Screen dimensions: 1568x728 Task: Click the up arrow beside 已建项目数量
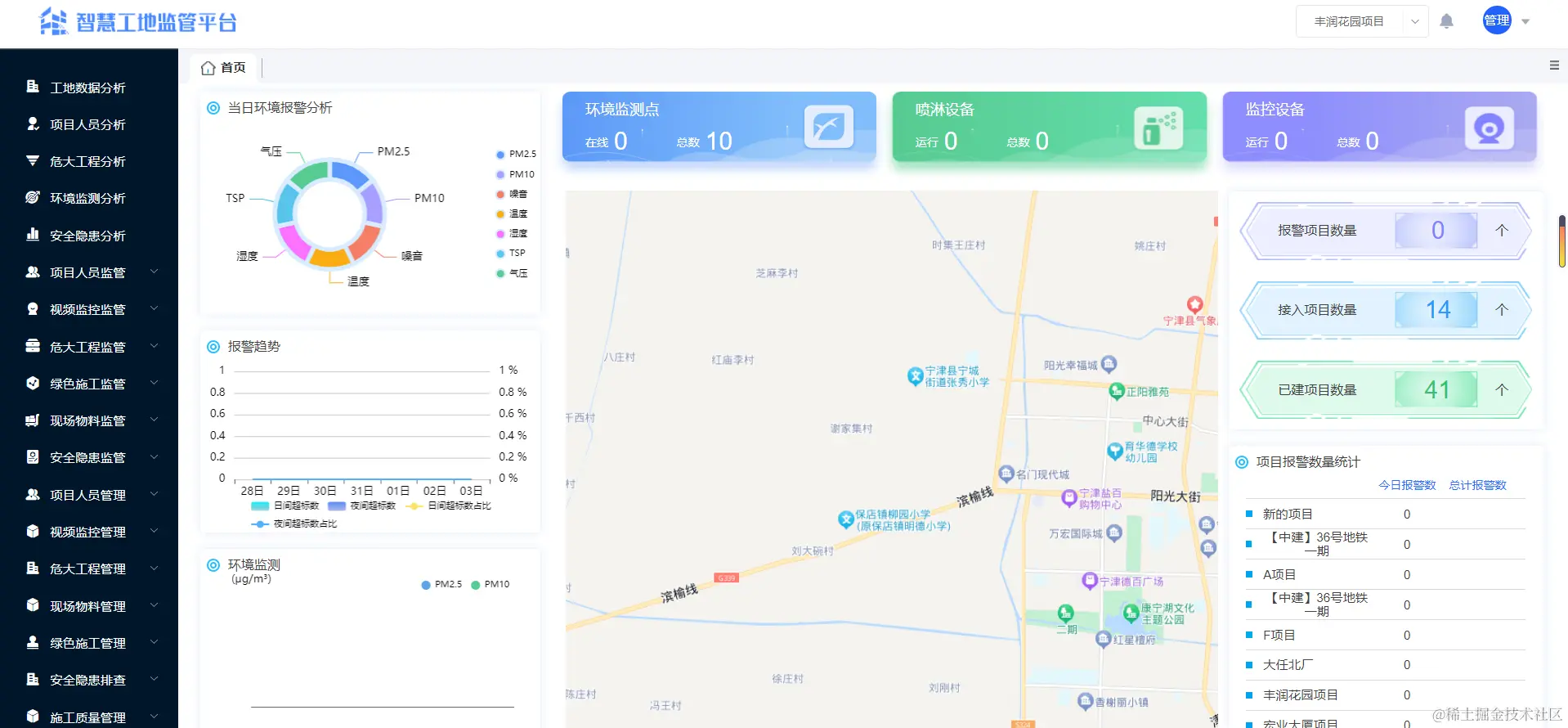1502,389
